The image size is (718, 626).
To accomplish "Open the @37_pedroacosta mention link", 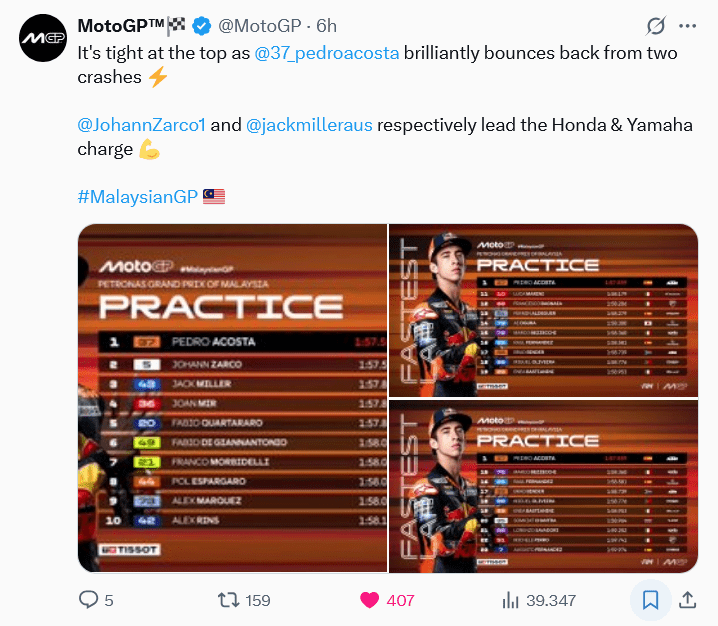I will [328, 52].
